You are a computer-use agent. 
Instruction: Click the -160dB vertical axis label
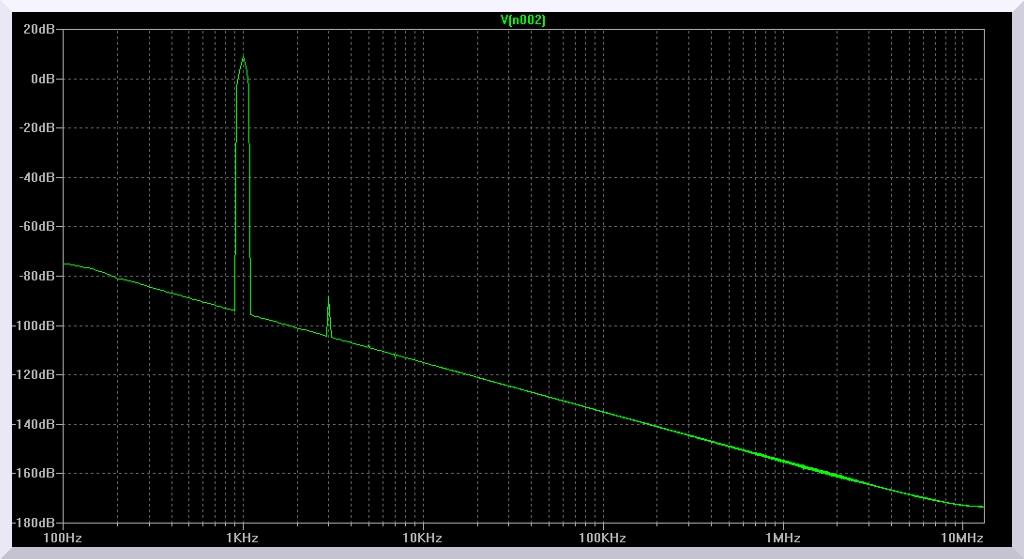tap(34, 473)
